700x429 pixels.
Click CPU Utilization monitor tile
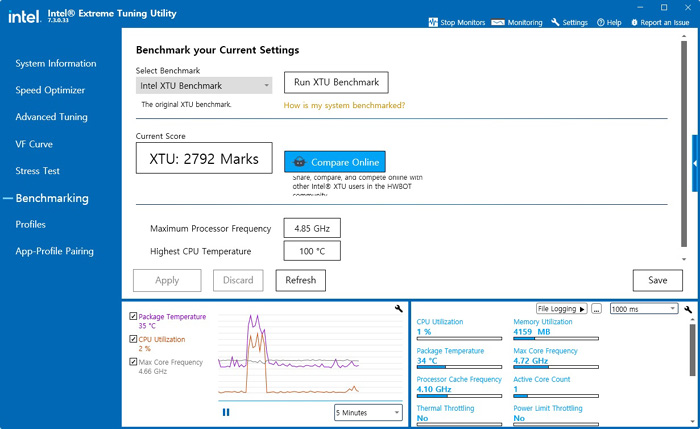[459, 329]
